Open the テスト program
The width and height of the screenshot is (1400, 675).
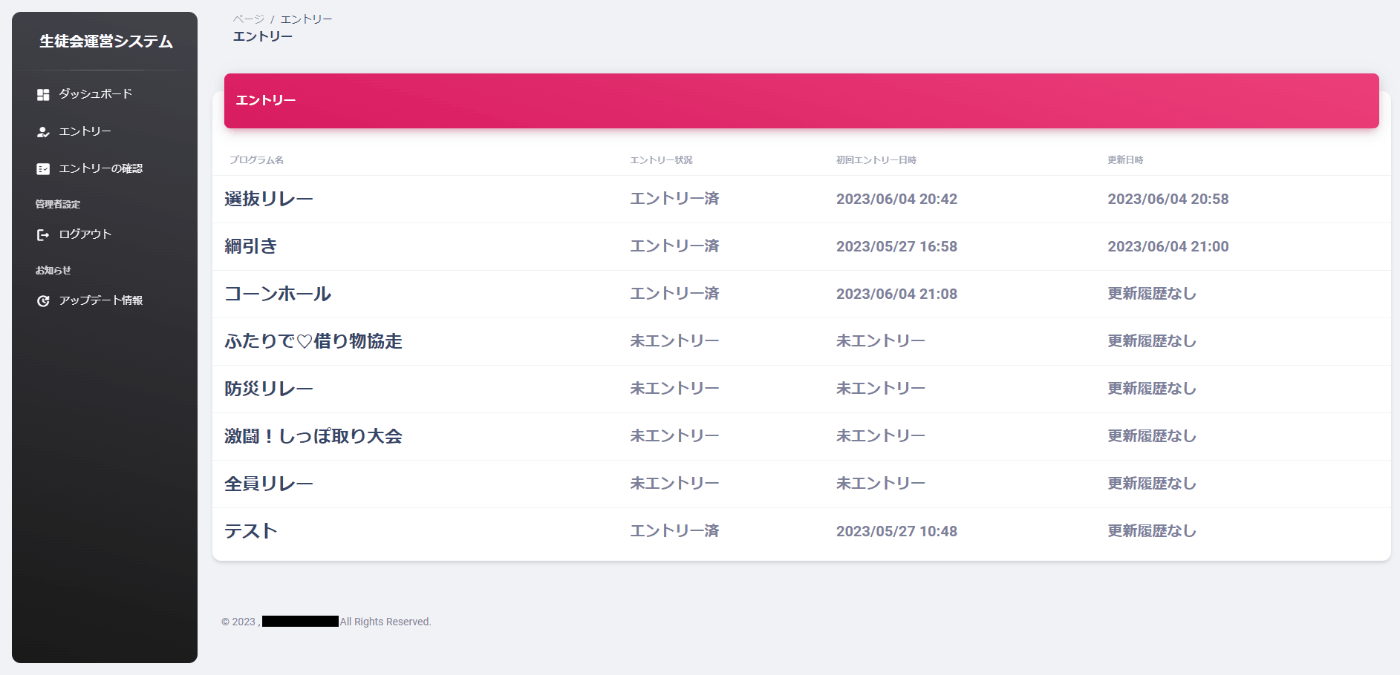[251, 531]
